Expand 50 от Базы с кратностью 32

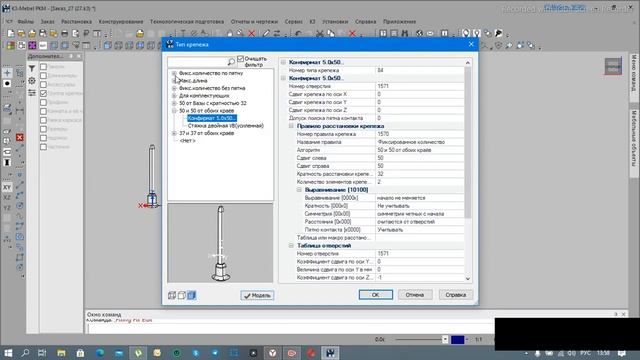tap(174, 103)
